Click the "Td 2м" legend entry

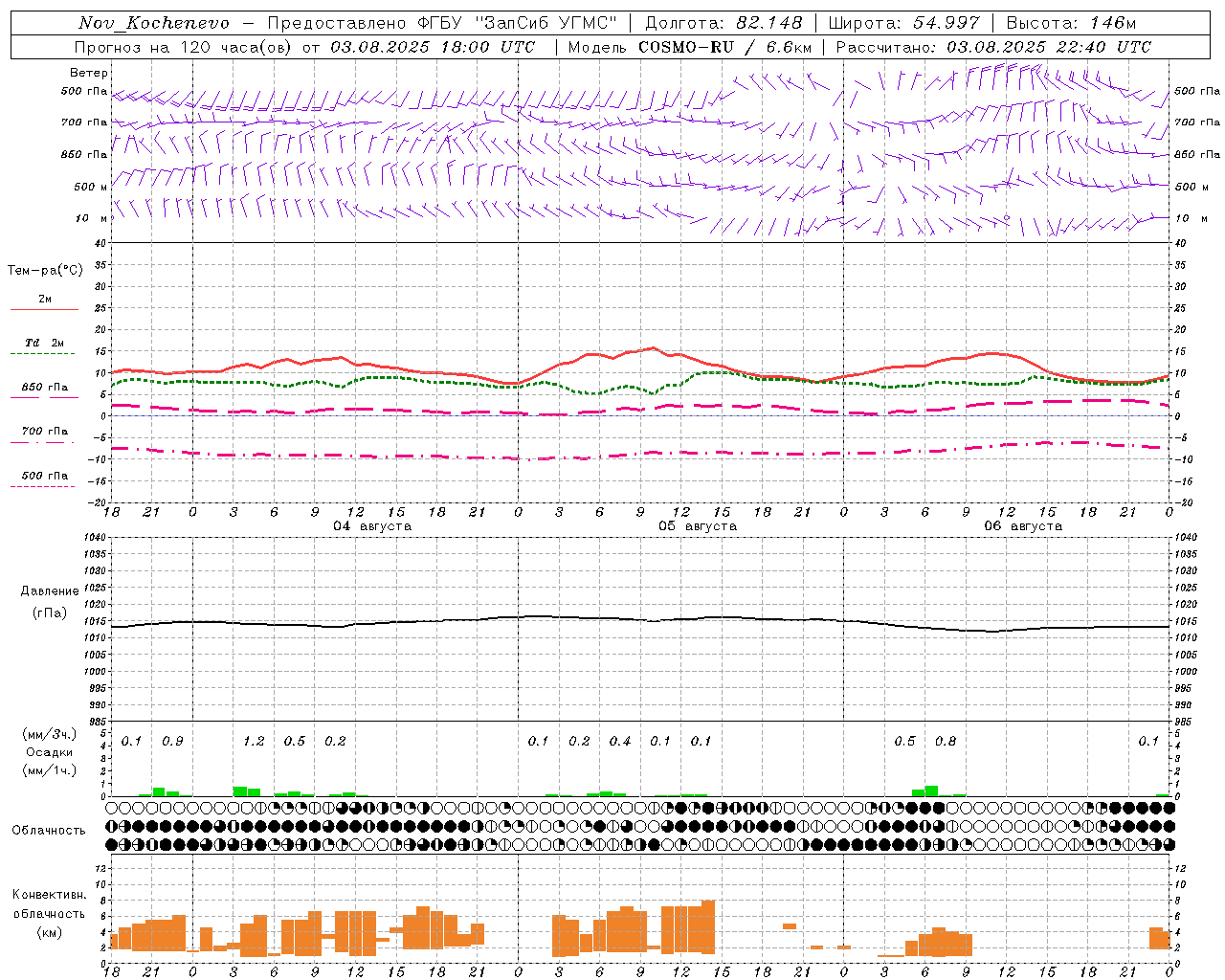[x=45, y=343]
